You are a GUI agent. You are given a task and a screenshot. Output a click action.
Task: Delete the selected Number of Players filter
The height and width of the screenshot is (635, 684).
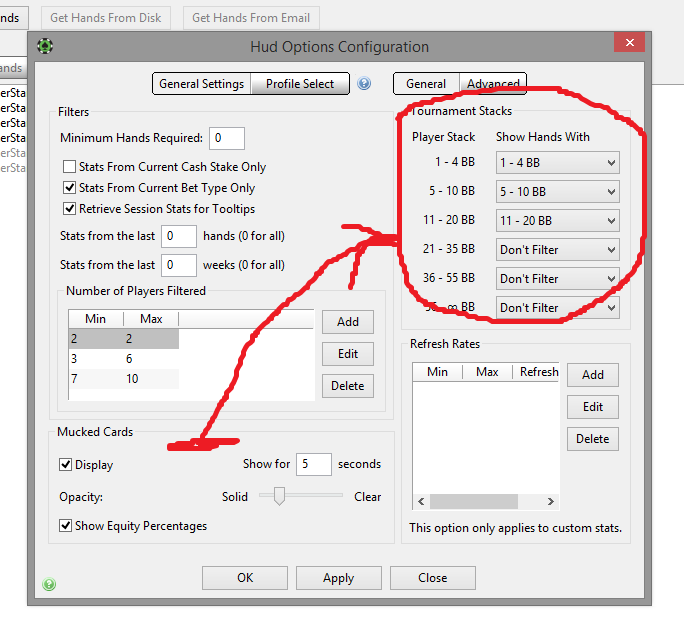[348, 386]
